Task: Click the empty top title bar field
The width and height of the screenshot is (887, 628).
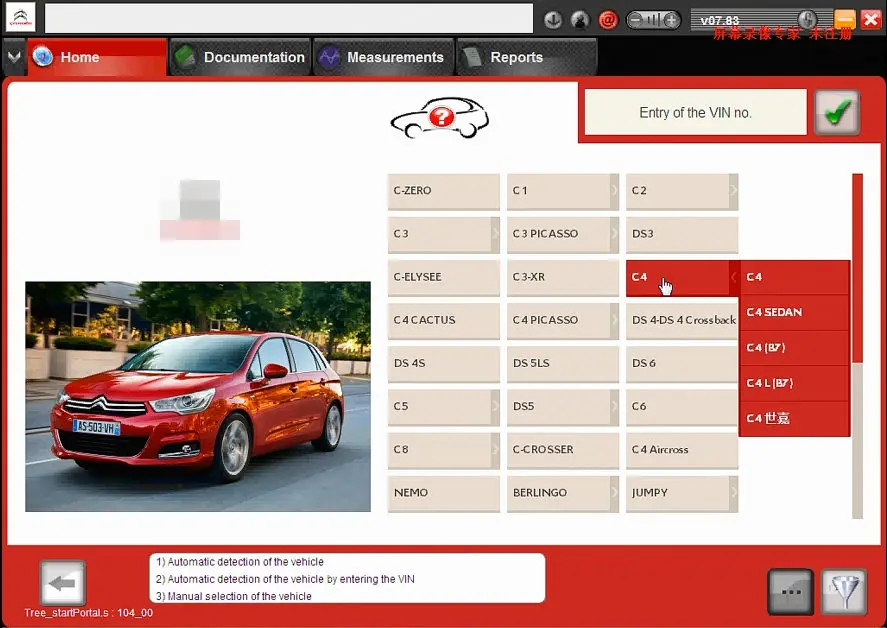Action: [289, 19]
